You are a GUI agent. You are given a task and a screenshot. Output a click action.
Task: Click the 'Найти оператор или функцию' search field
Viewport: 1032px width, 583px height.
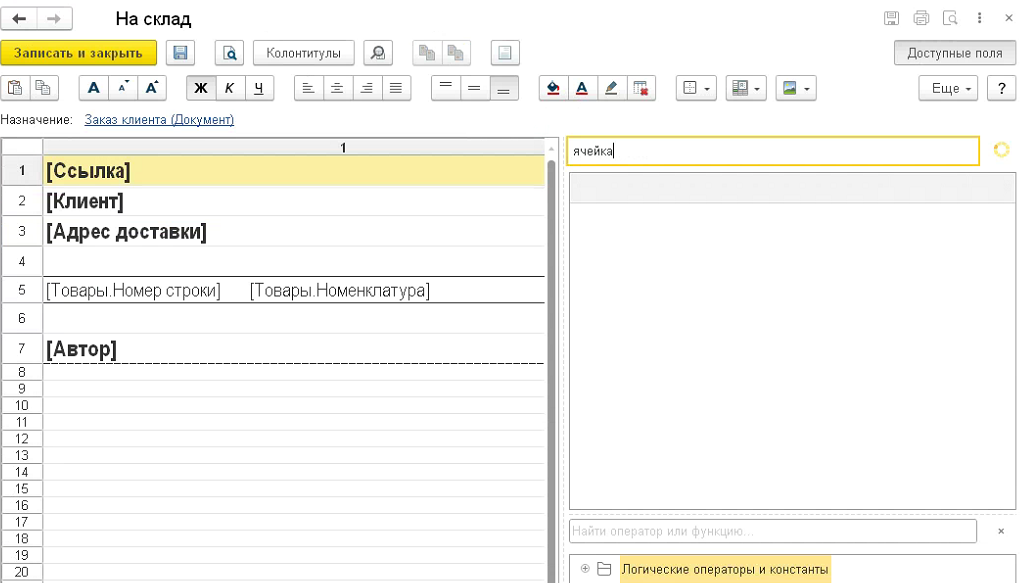pyautogui.click(x=772, y=531)
